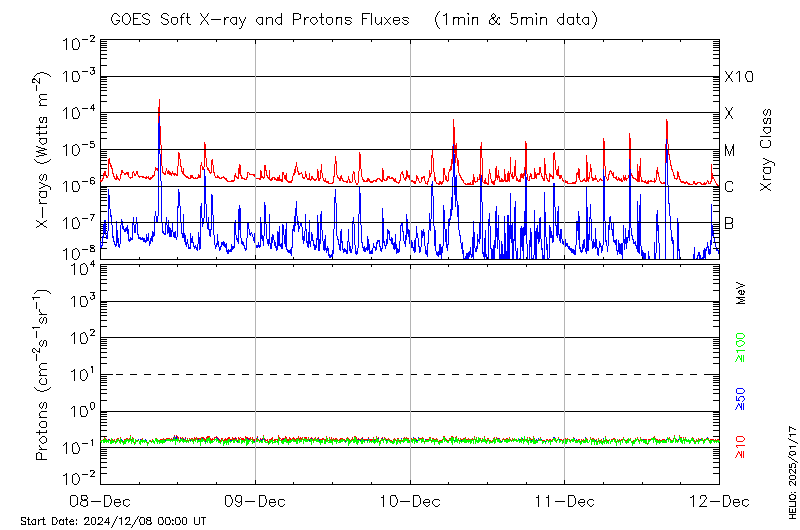Click the 08-Dec date label on x-axis
The image size is (800, 530).
(x=101, y=500)
